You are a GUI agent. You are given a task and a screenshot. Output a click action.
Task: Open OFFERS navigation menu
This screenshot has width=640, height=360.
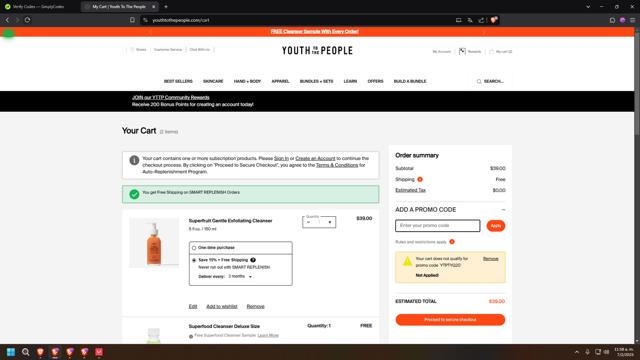(x=375, y=81)
